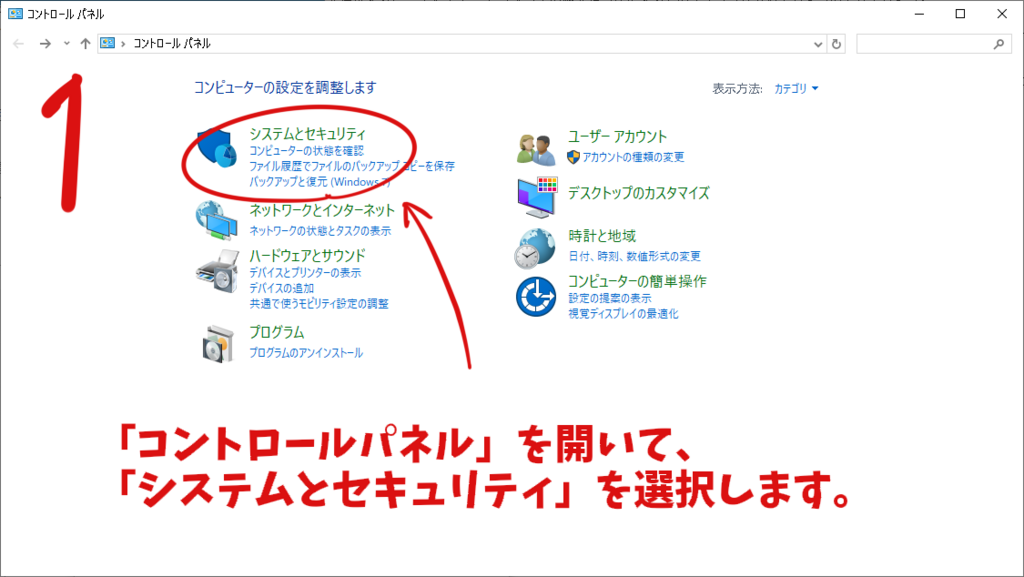Click the Clock and Region icon
This screenshot has height=577, width=1024.
536,248
